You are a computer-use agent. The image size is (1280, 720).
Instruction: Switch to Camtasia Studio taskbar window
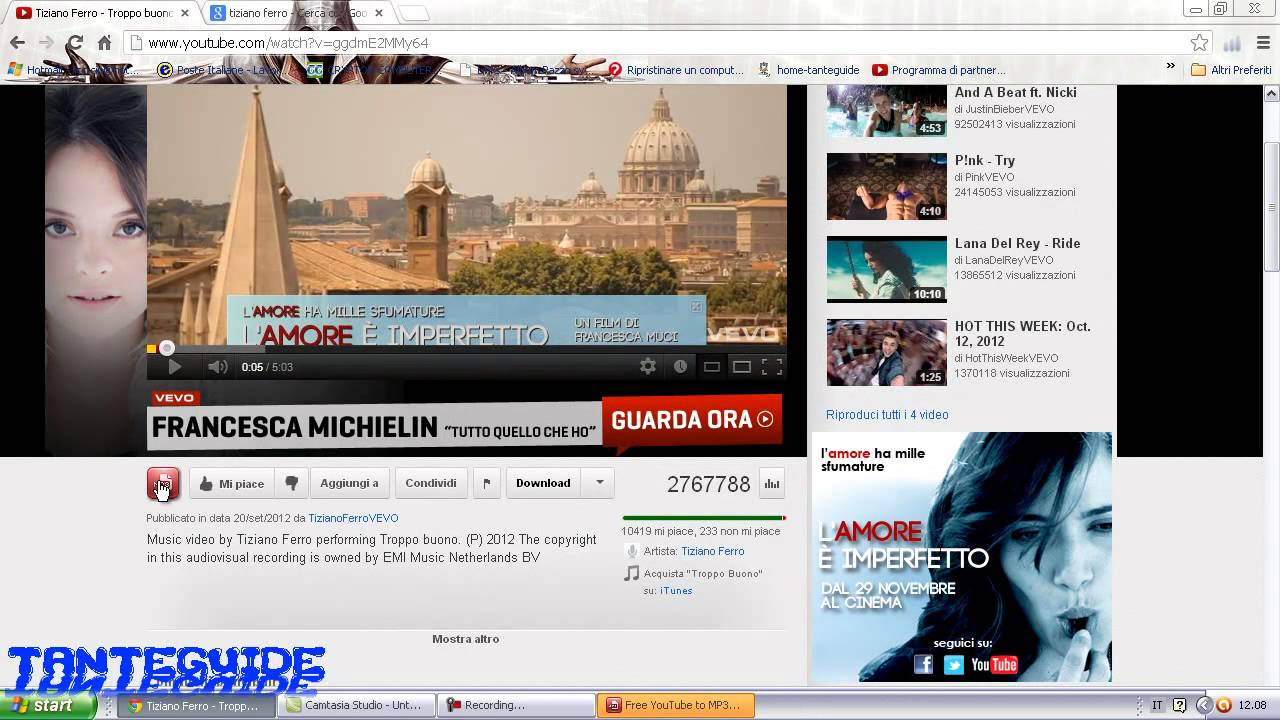pos(355,705)
